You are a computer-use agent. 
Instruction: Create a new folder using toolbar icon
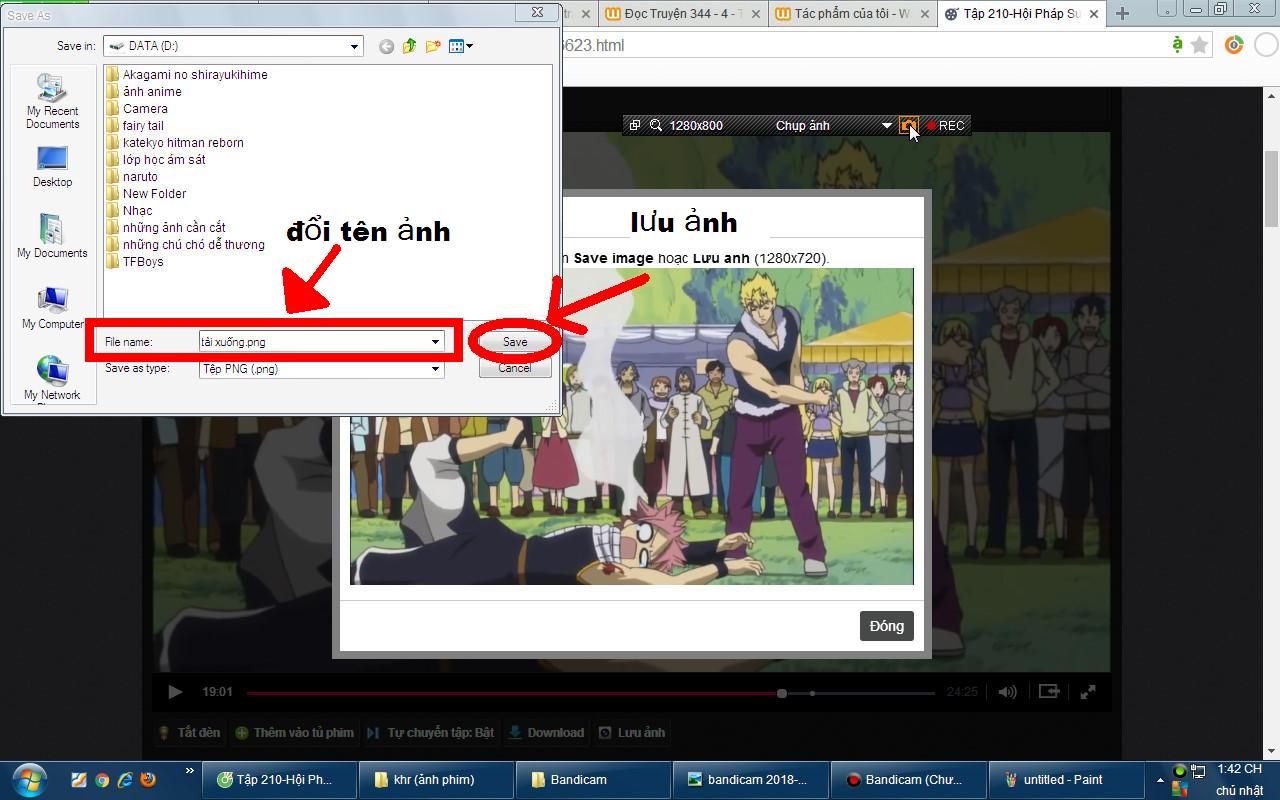[433, 46]
